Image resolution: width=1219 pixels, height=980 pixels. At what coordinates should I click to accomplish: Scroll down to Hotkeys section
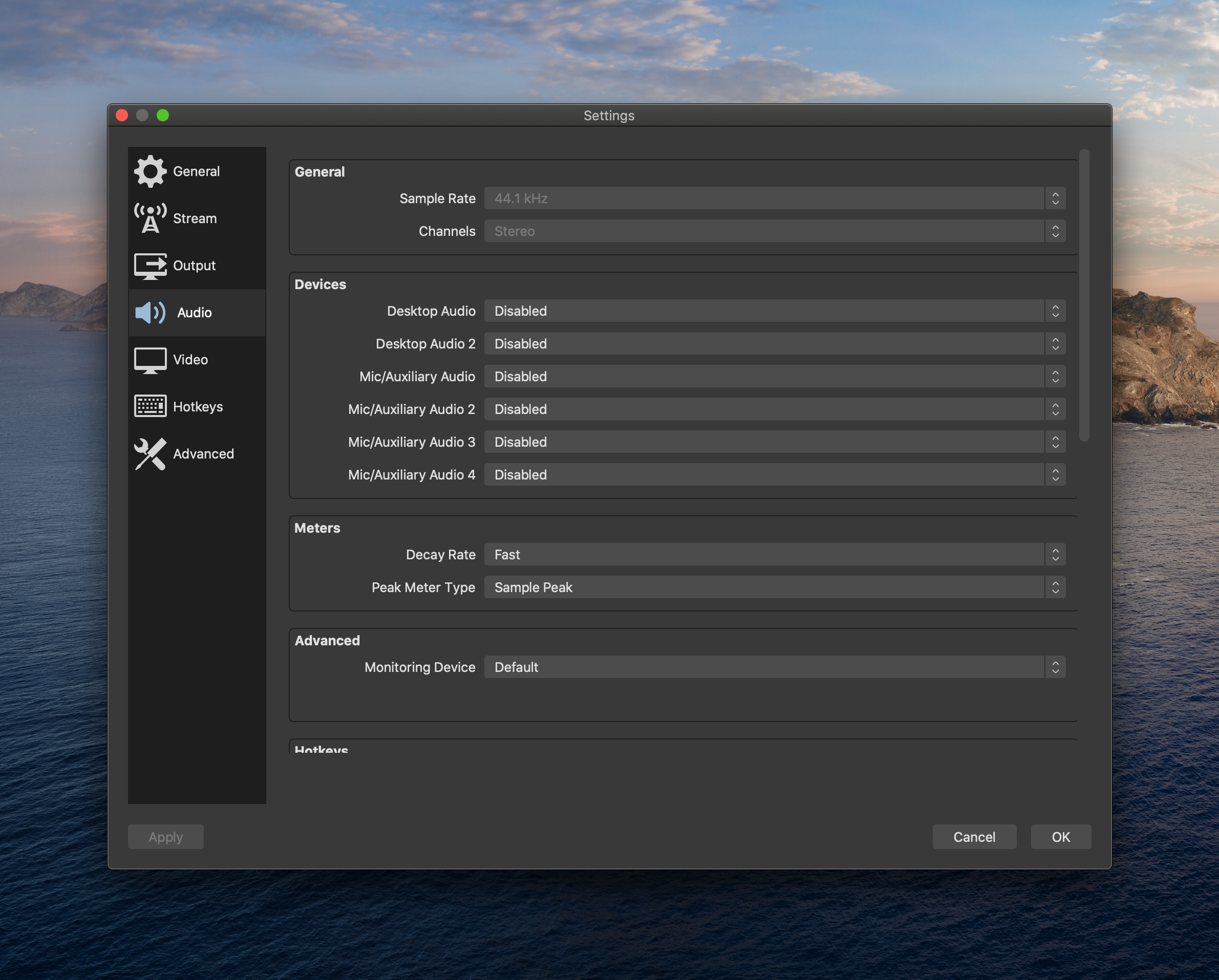321,749
